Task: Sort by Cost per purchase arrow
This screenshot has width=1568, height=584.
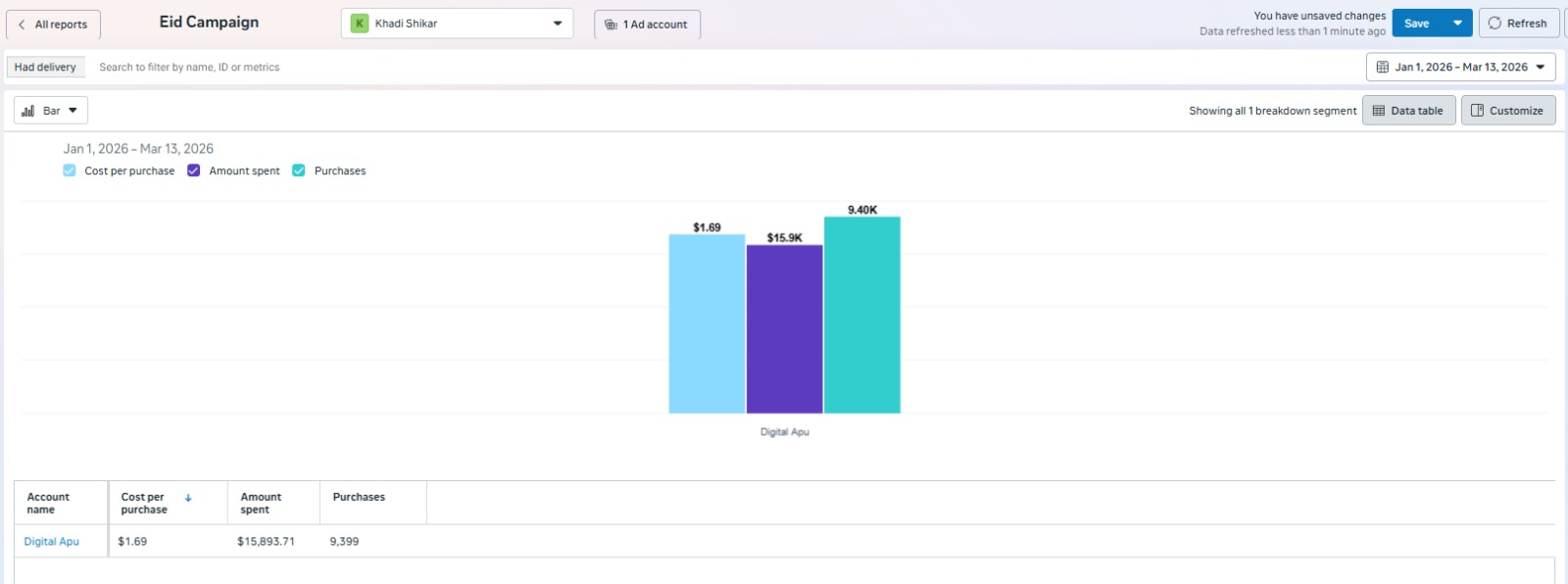Action: pos(188,498)
